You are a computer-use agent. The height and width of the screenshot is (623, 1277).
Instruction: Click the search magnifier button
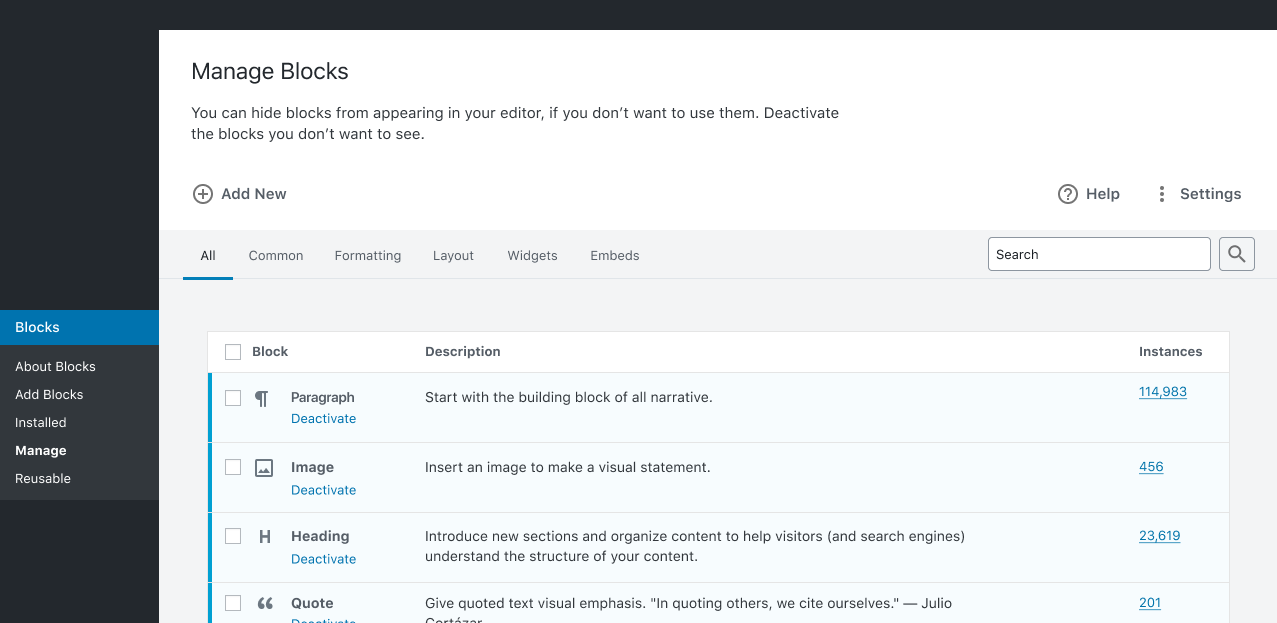pyautogui.click(x=1236, y=254)
